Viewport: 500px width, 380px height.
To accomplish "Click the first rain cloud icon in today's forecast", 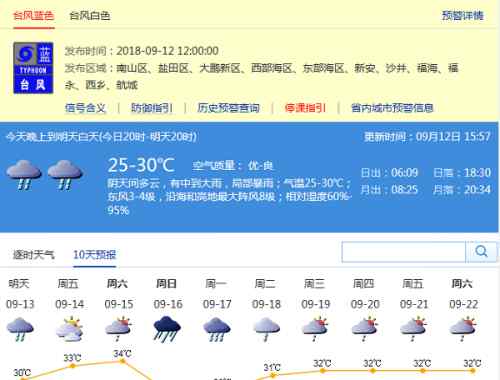I will pyautogui.click(x=24, y=174).
